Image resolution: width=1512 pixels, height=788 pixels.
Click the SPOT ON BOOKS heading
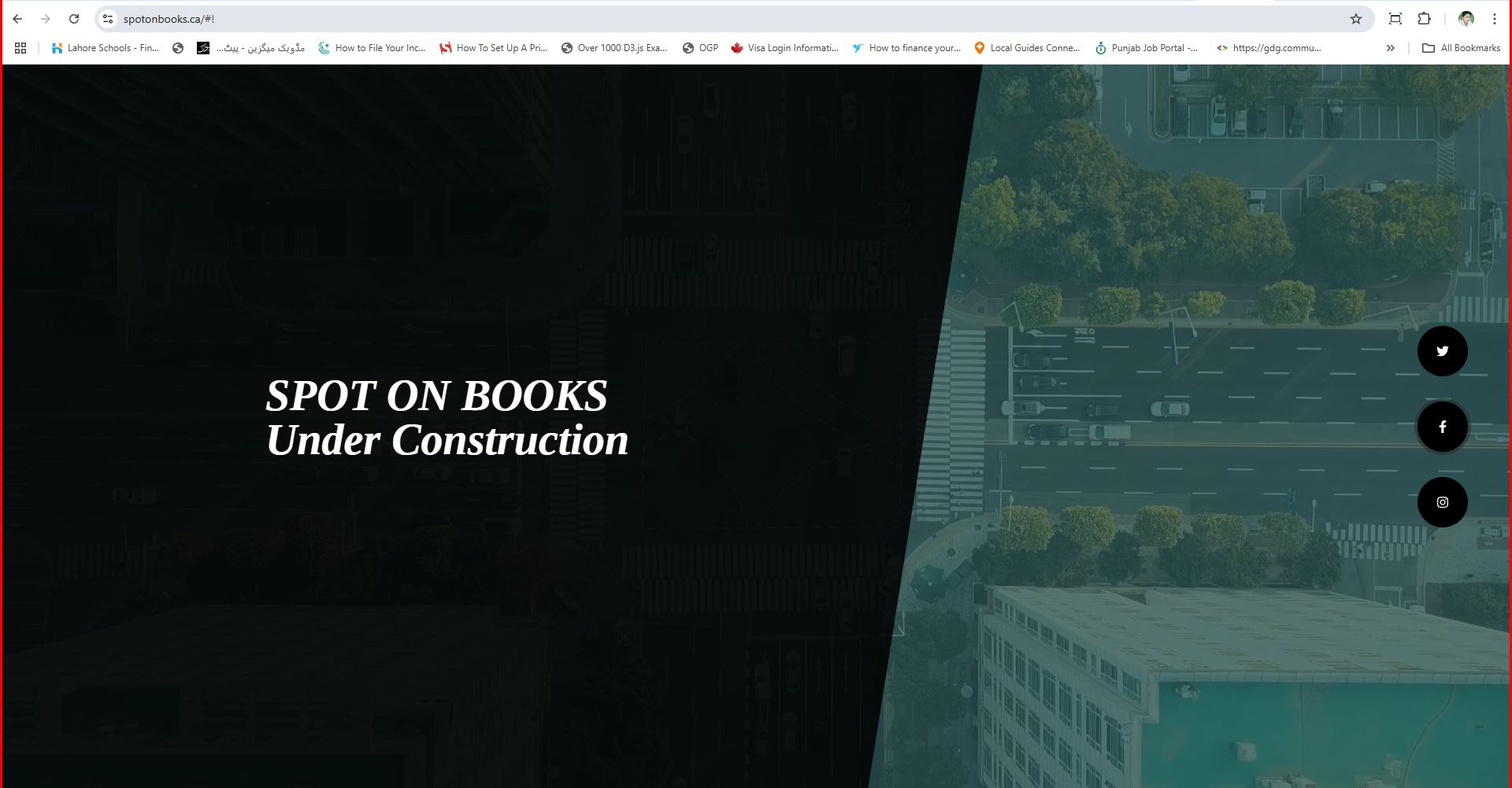pos(436,395)
